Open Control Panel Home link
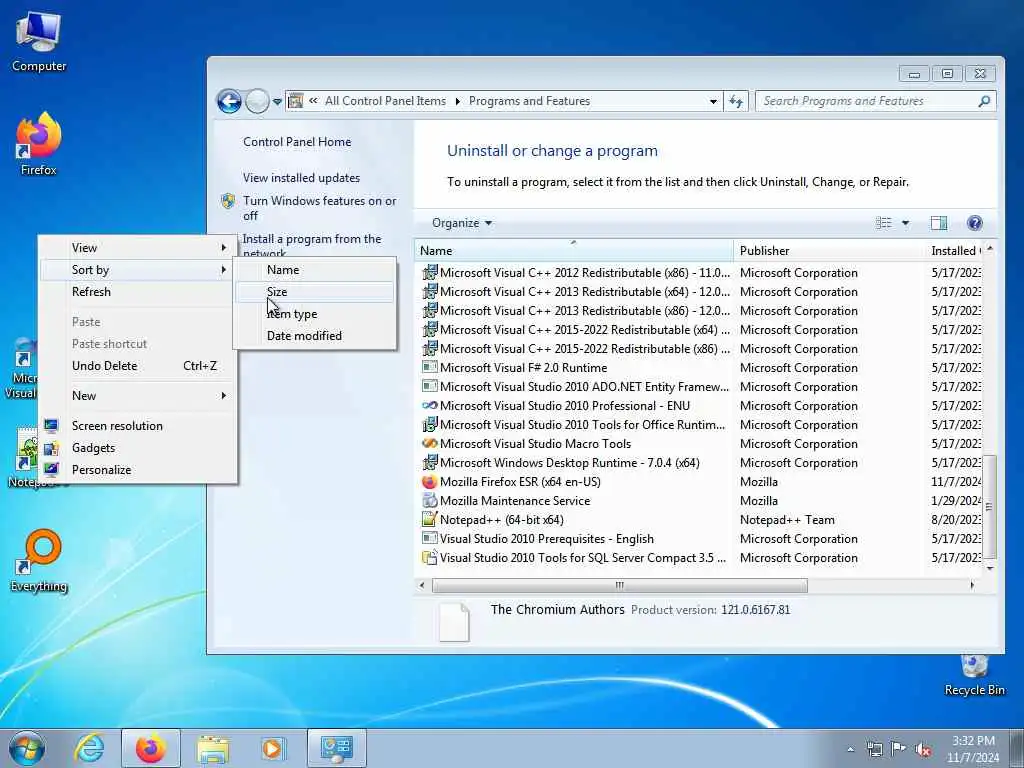 tap(297, 142)
